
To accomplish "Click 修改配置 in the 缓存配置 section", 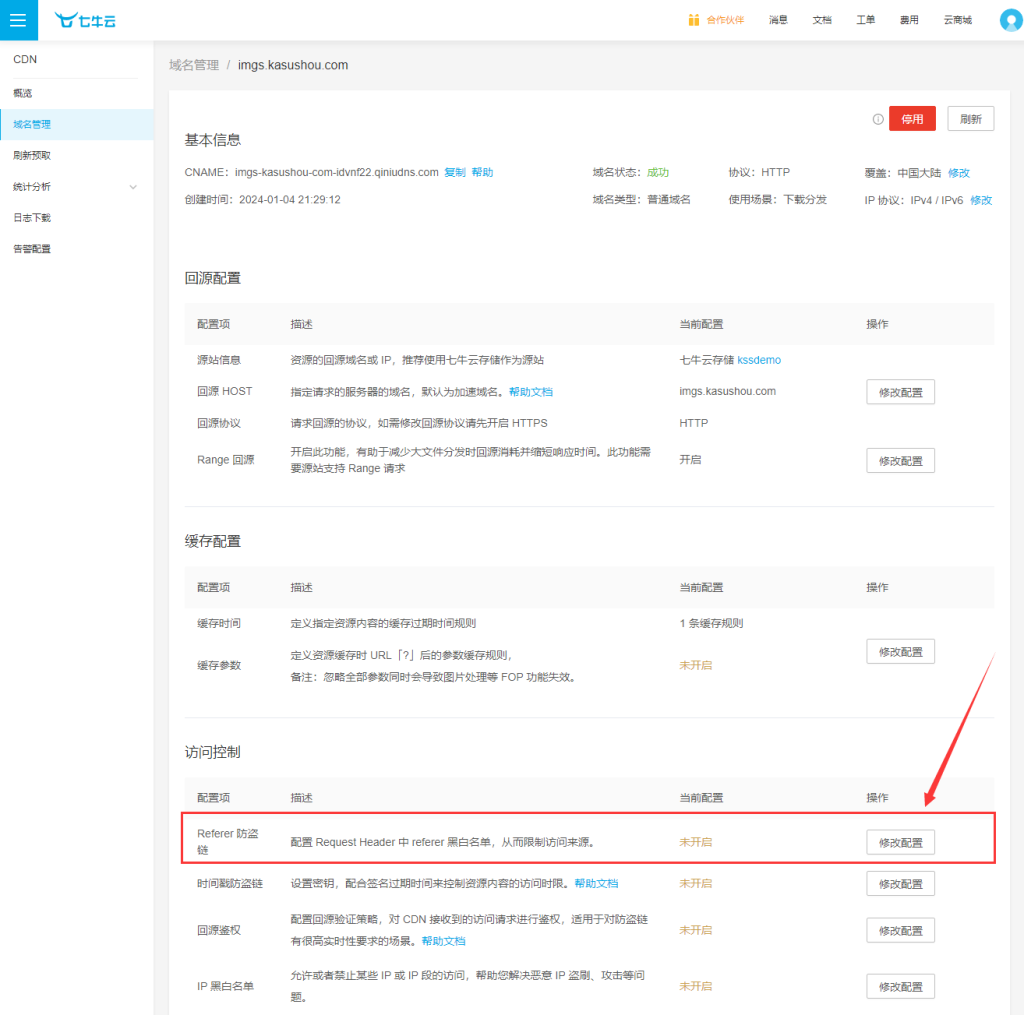I will 901,651.
